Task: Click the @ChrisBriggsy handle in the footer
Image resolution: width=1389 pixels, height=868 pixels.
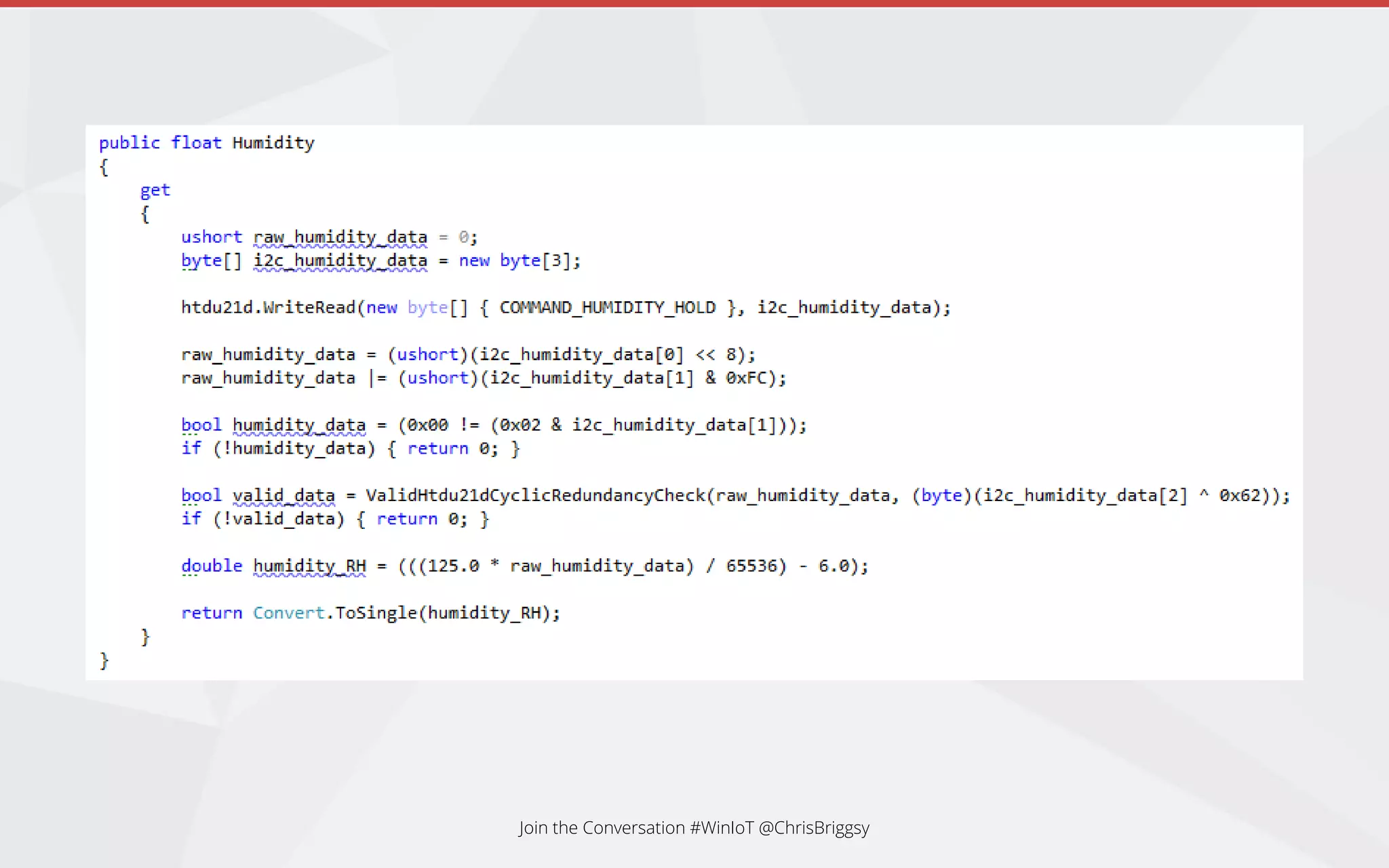Action: coord(813,828)
